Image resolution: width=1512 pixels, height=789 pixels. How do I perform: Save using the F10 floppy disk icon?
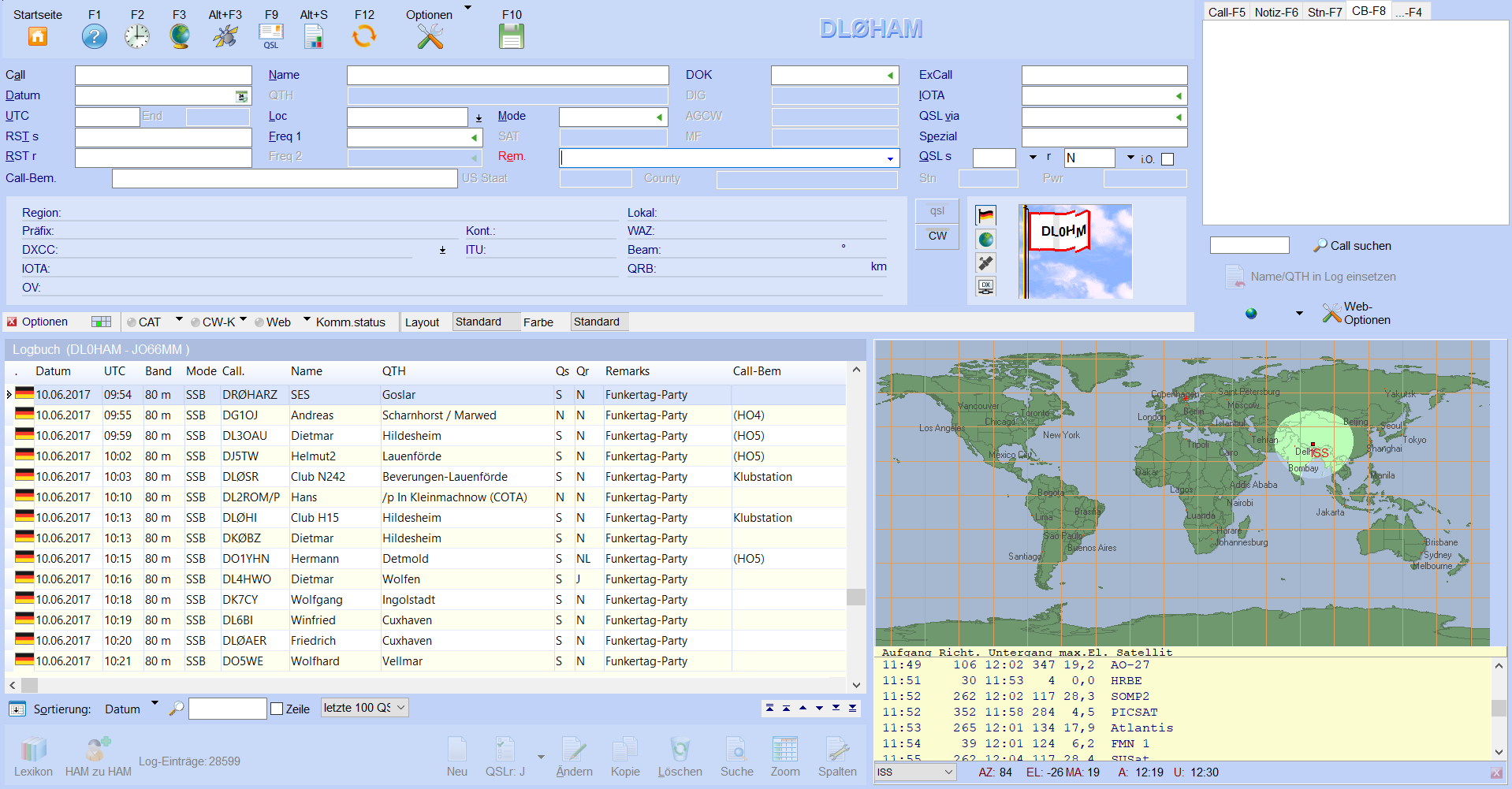(x=512, y=36)
